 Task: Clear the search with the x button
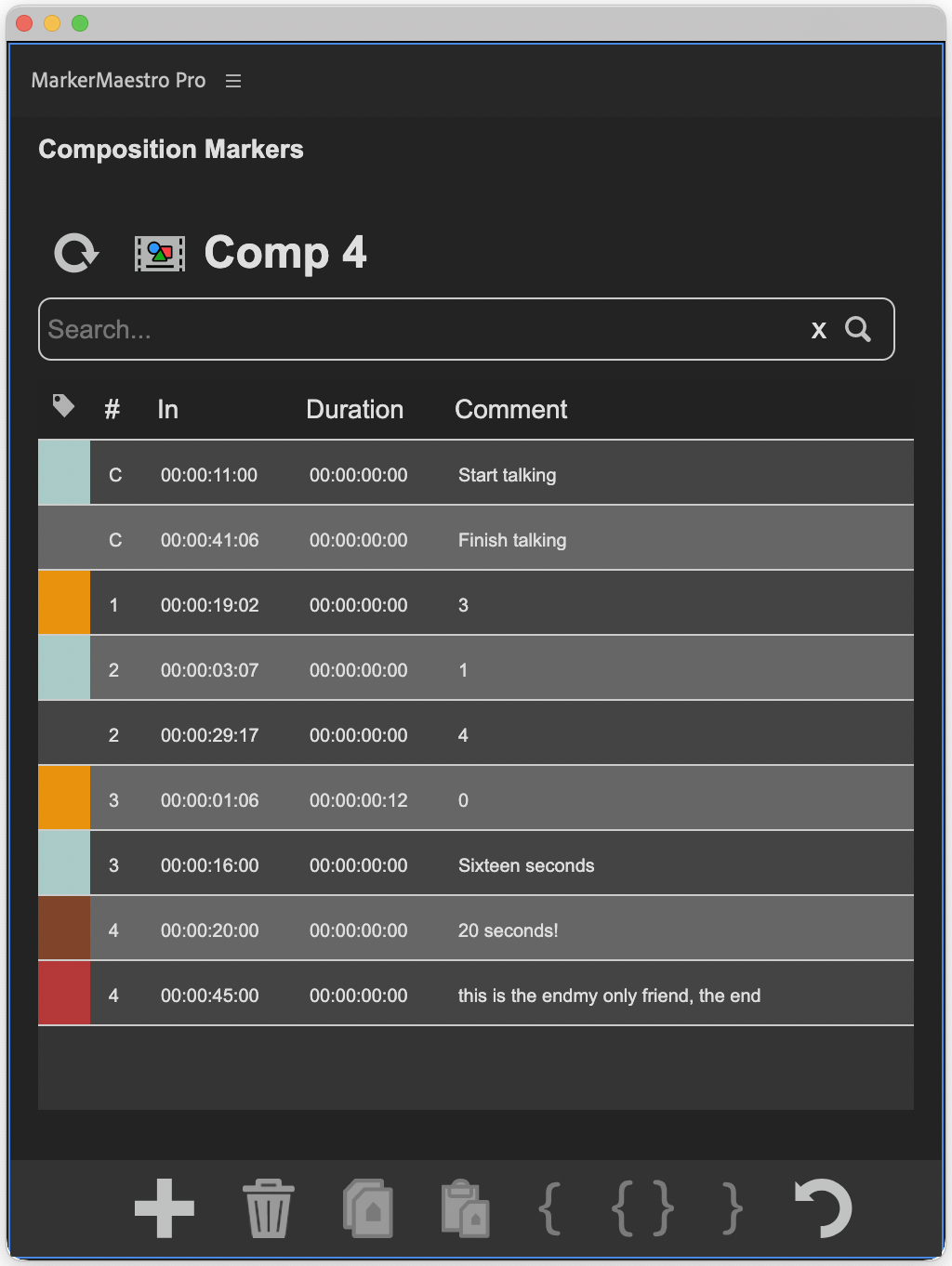point(818,329)
